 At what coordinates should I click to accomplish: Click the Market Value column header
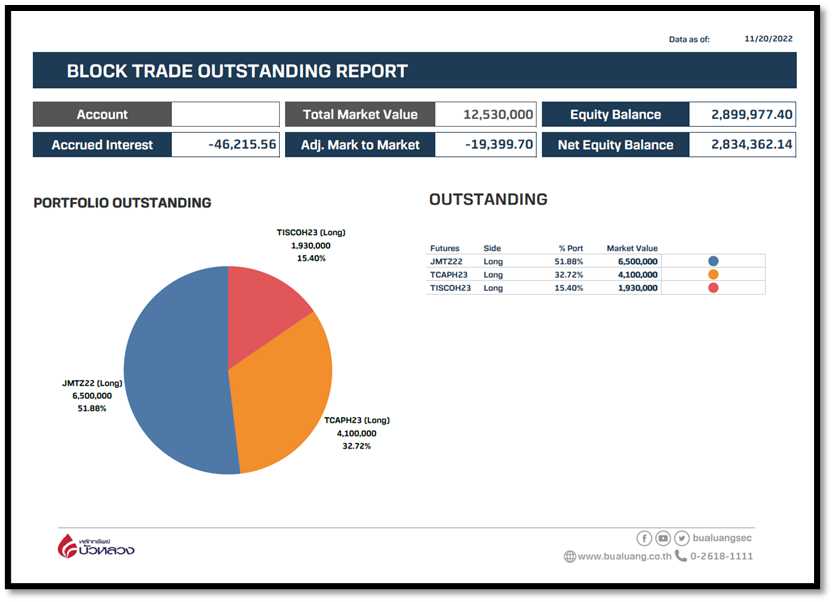(632, 248)
